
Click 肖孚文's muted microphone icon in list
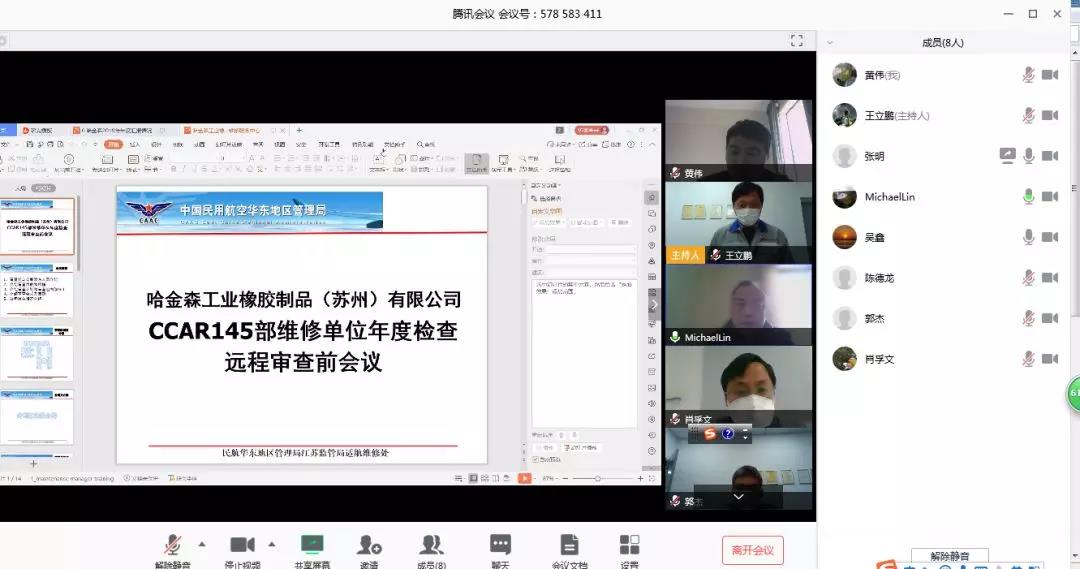pos(1028,359)
